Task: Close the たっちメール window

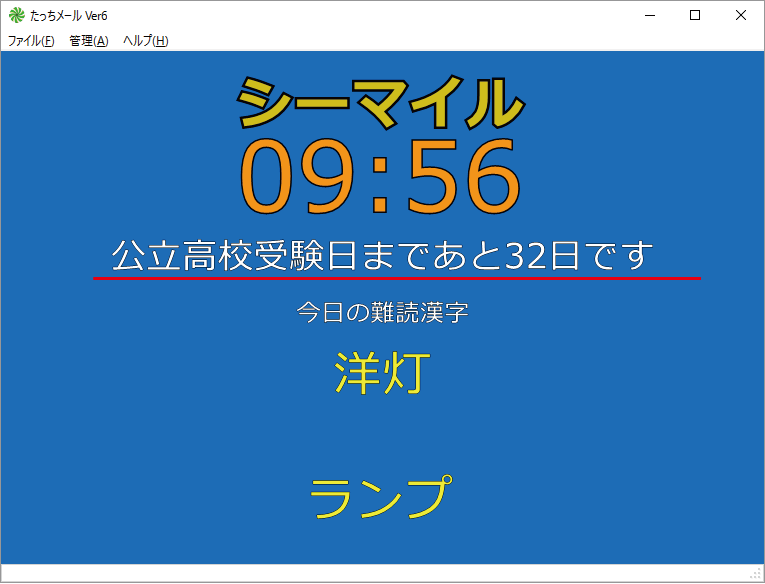Action: coord(740,15)
